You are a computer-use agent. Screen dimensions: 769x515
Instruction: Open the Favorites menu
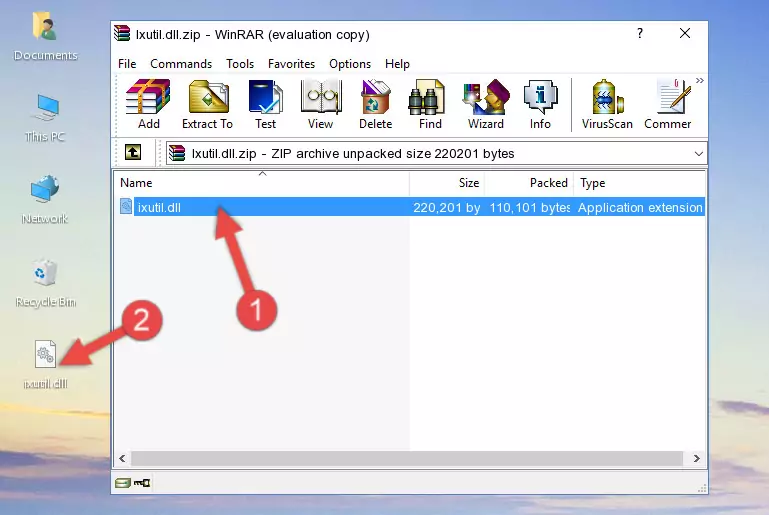(x=291, y=64)
